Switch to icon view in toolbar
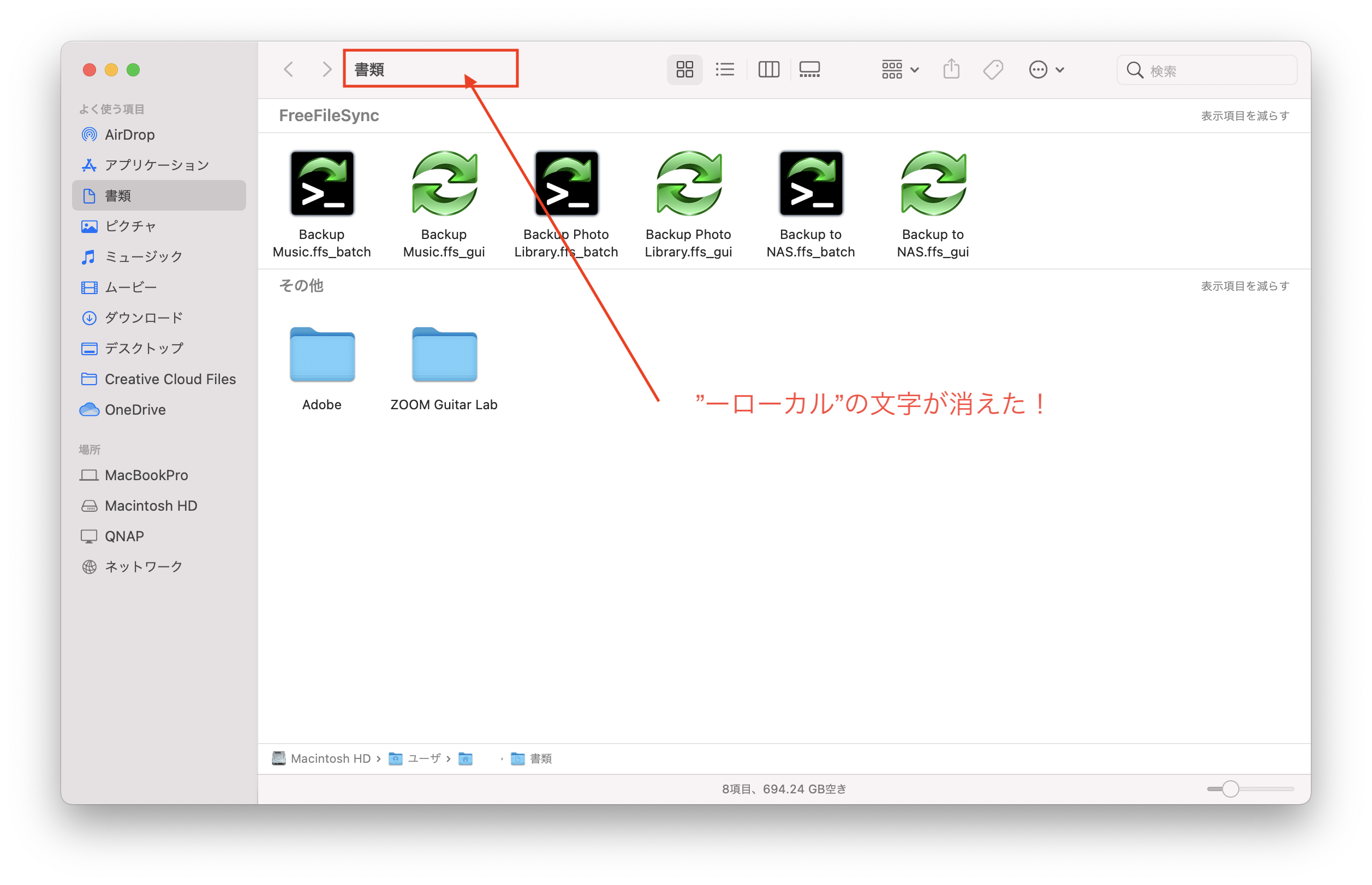 (x=684, y=69)
